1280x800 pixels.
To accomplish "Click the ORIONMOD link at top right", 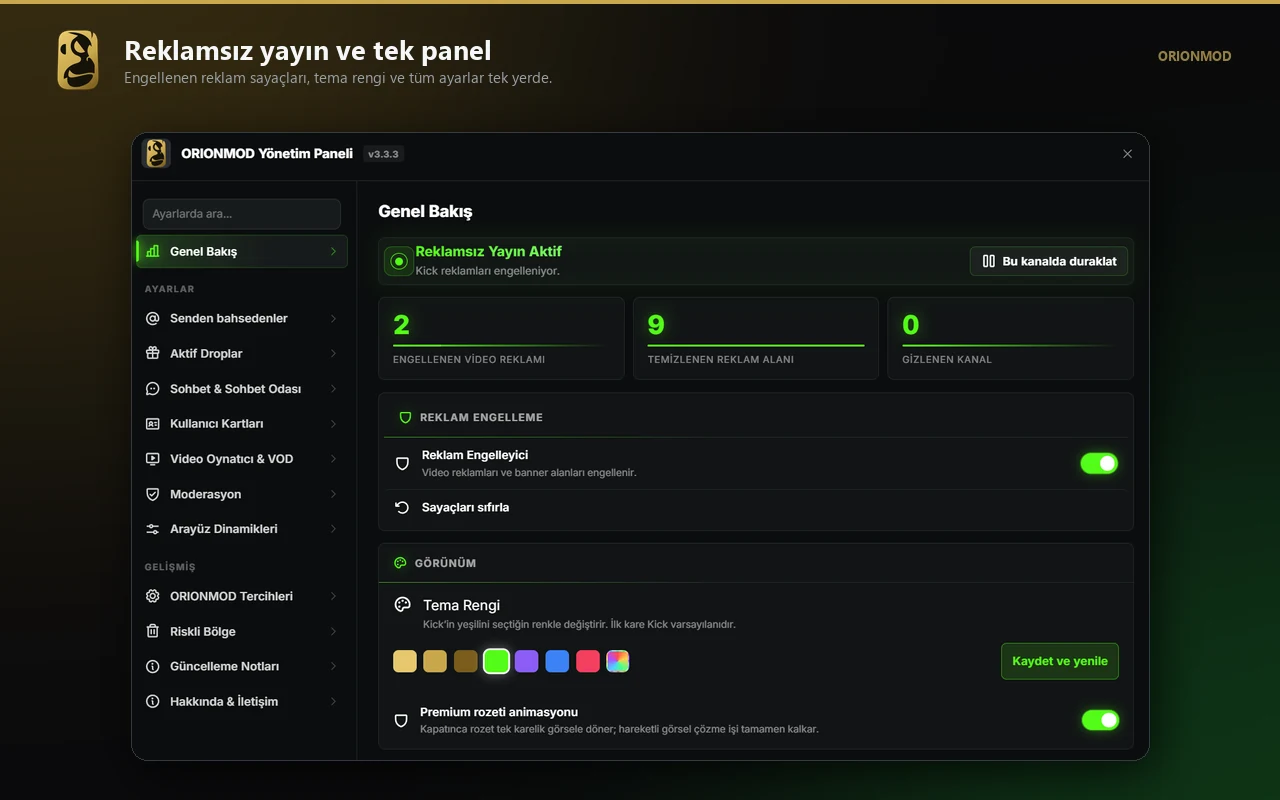I will tap(1194, 56).
